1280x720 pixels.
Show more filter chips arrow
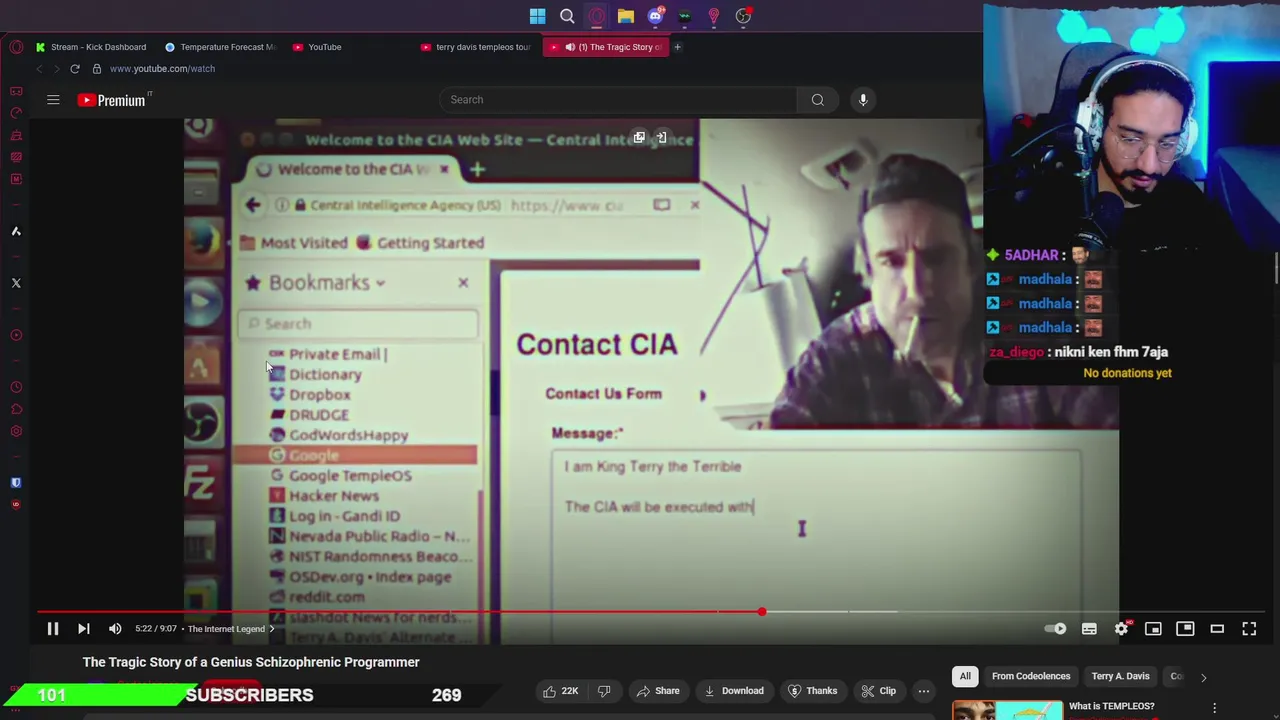(x=1203, y=677)
